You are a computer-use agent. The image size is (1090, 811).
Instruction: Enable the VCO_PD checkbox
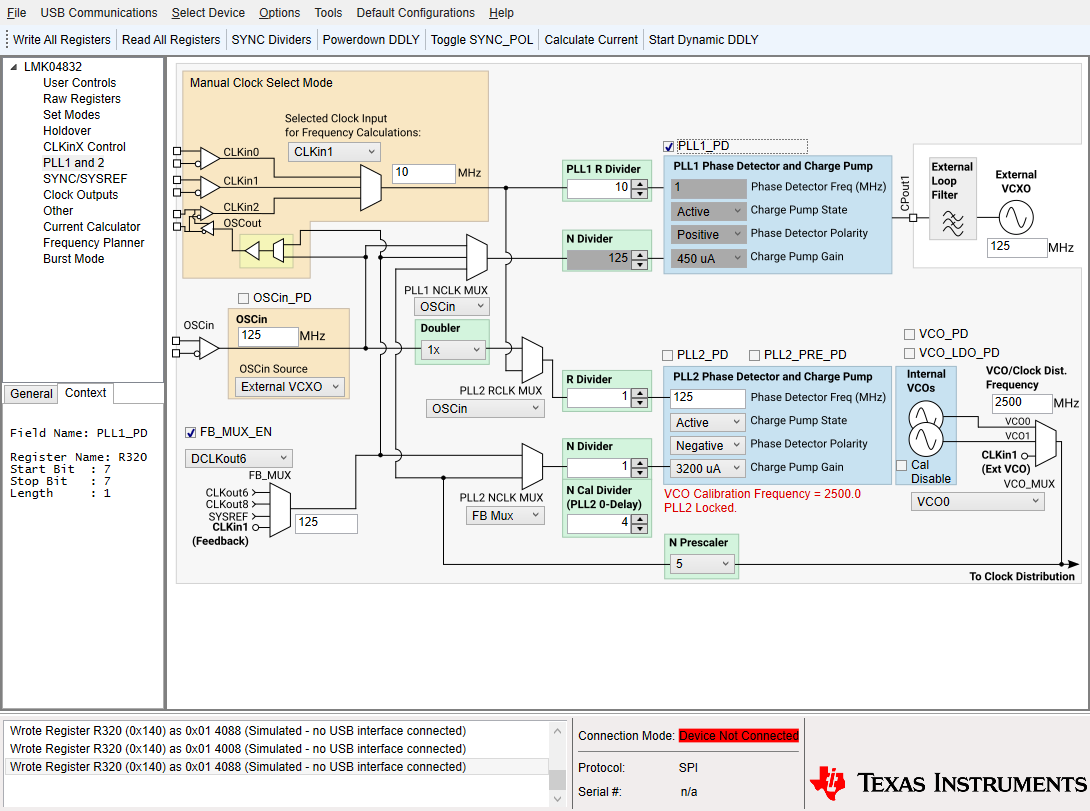click(x=909, y=334)
